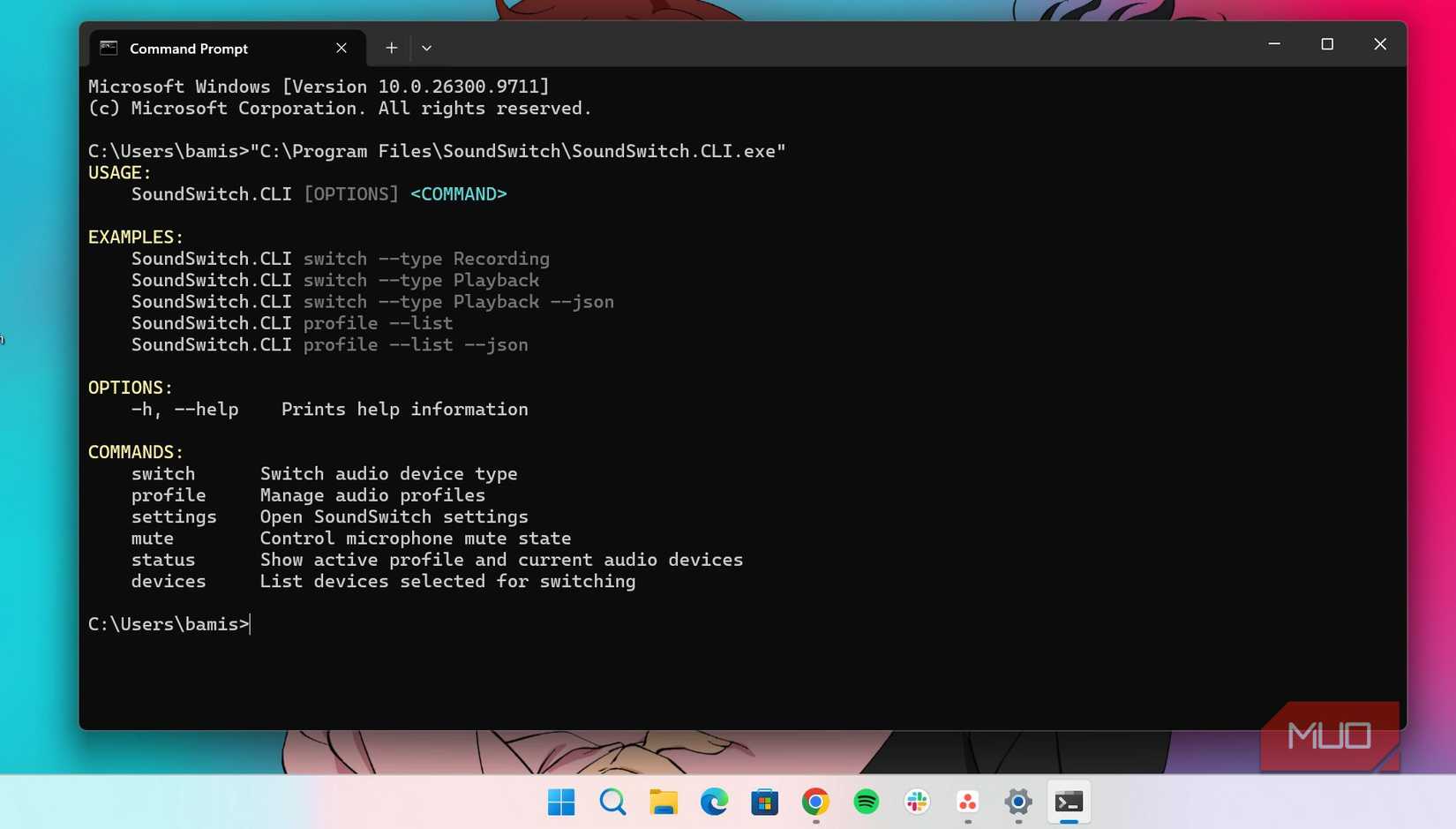Close the terminal window
Image resolution: width=1456 pixels, height=829 pixels.
click(1380, 44)
